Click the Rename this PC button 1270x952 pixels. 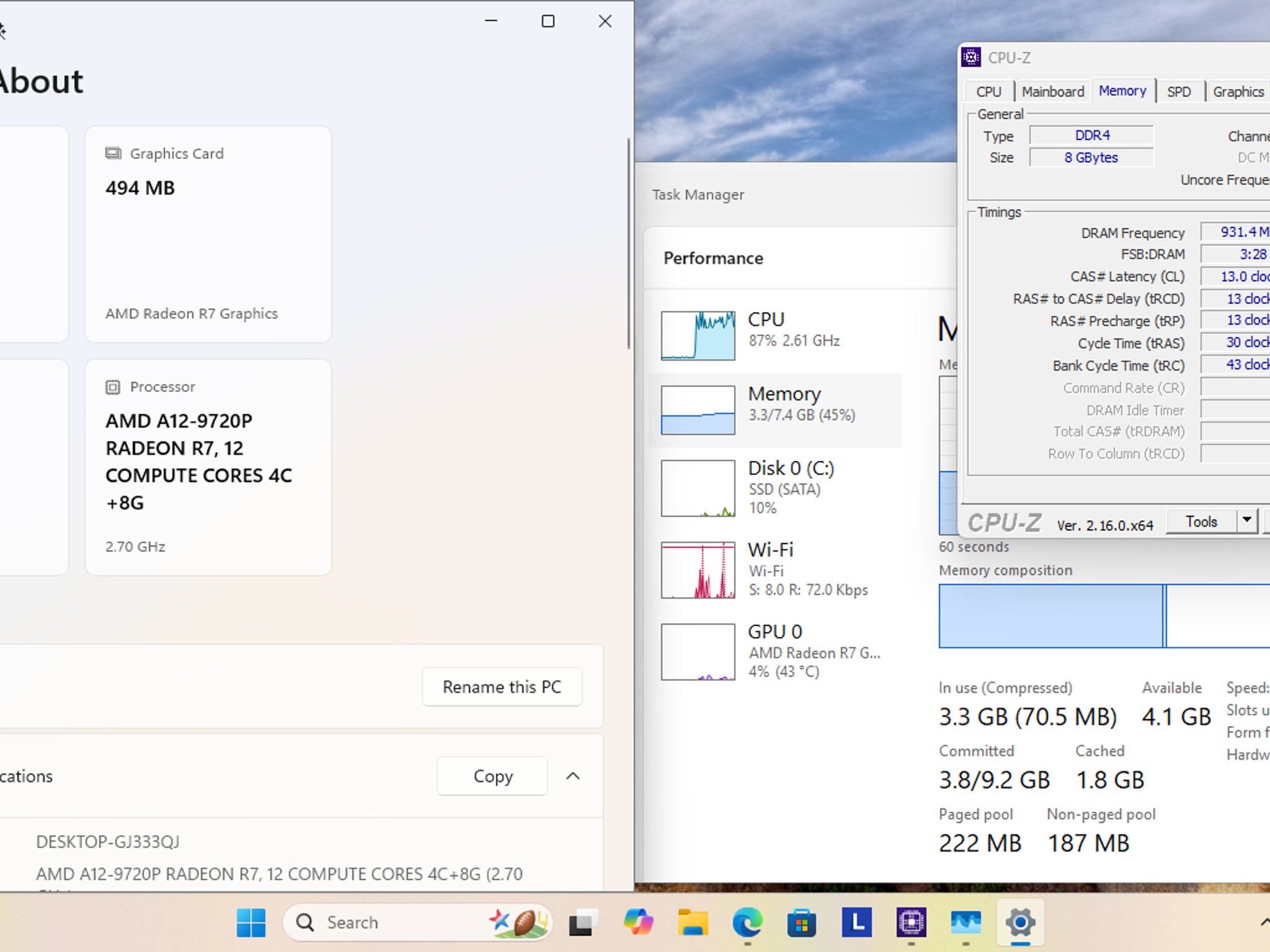click(502, 687)
